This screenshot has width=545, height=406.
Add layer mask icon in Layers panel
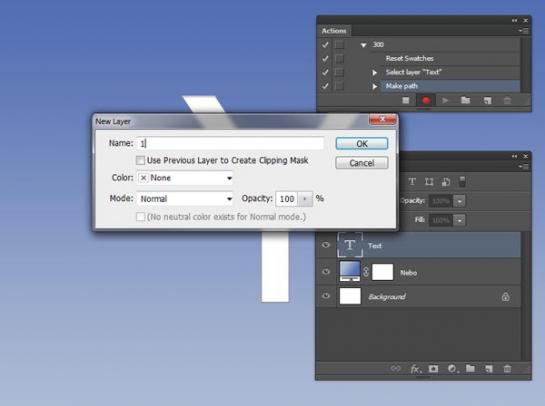point(433,368)
